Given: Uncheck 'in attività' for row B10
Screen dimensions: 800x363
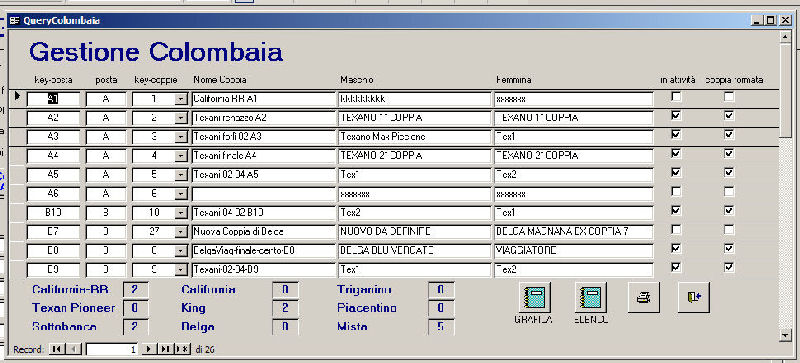Looking at the screenshot, I should click(676, 210).
